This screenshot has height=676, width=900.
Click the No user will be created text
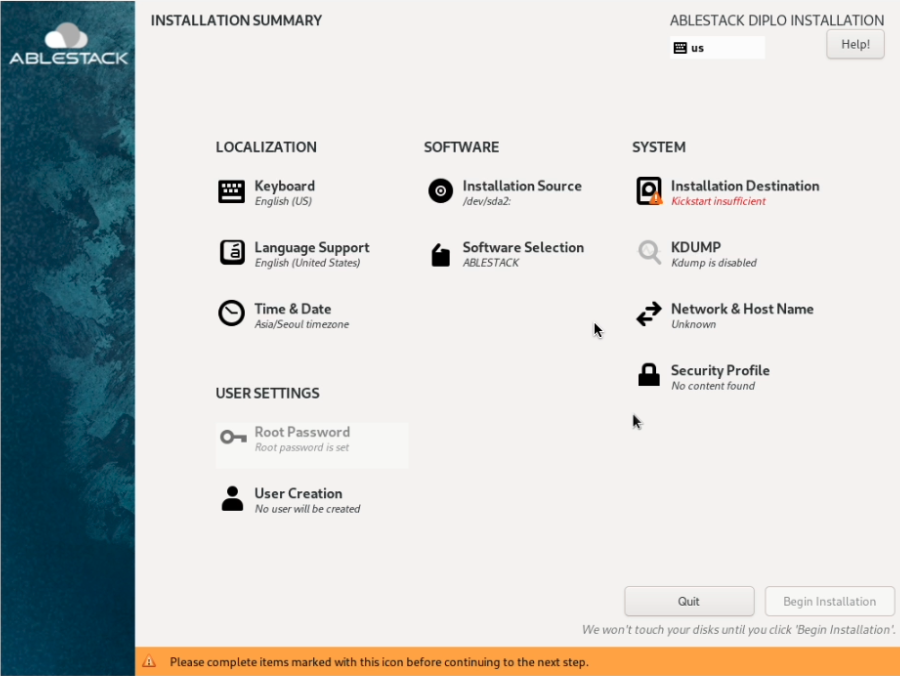pyautogui.click(x=307, y=508)
